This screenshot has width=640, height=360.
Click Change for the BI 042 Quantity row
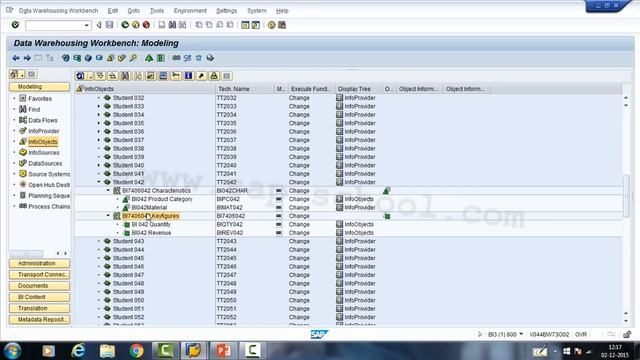pos(299,224)
